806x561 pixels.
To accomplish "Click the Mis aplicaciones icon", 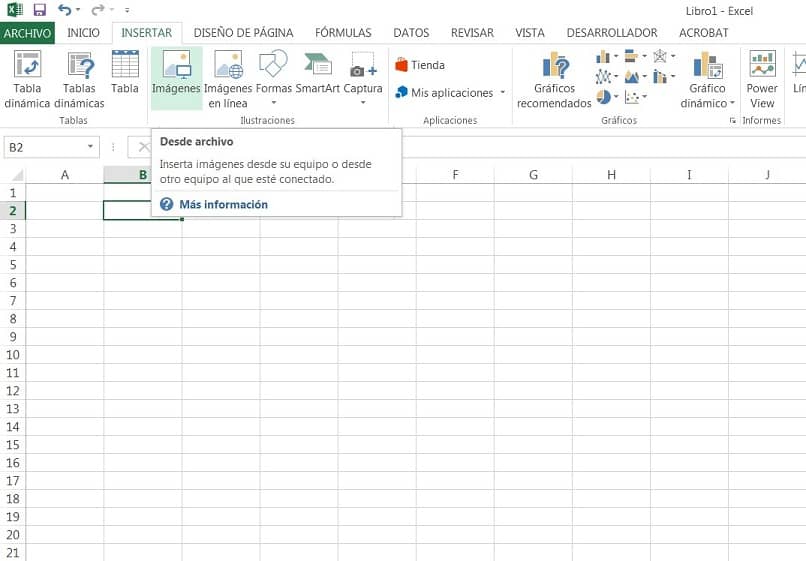I will coord(401,93).
